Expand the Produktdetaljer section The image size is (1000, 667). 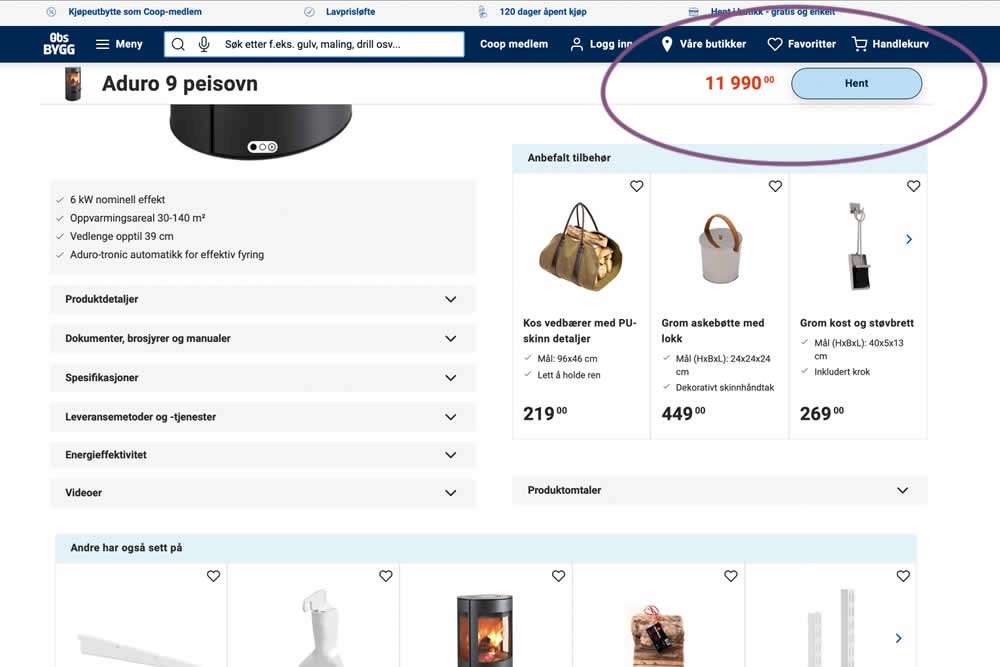click(x=262, y=299)
